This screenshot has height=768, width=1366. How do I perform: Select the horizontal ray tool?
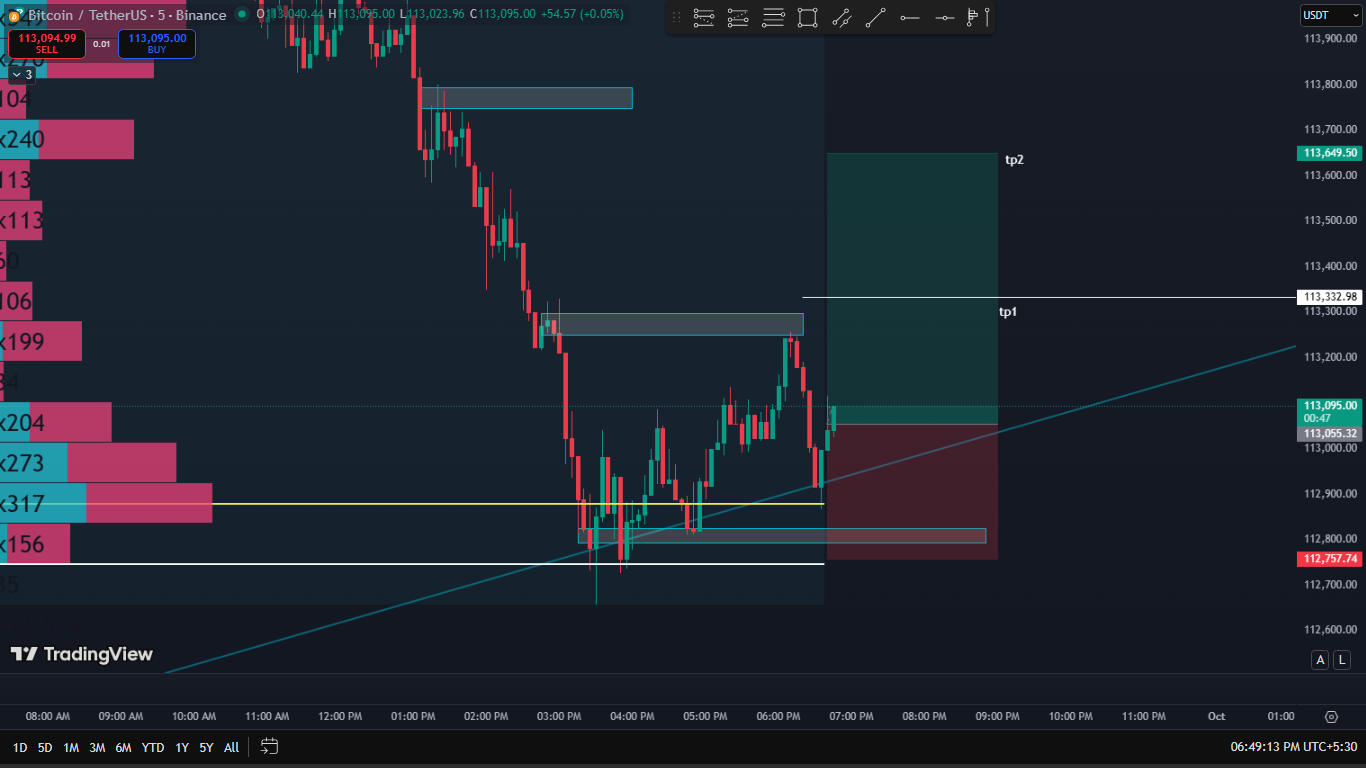click(x=909, y=17)
